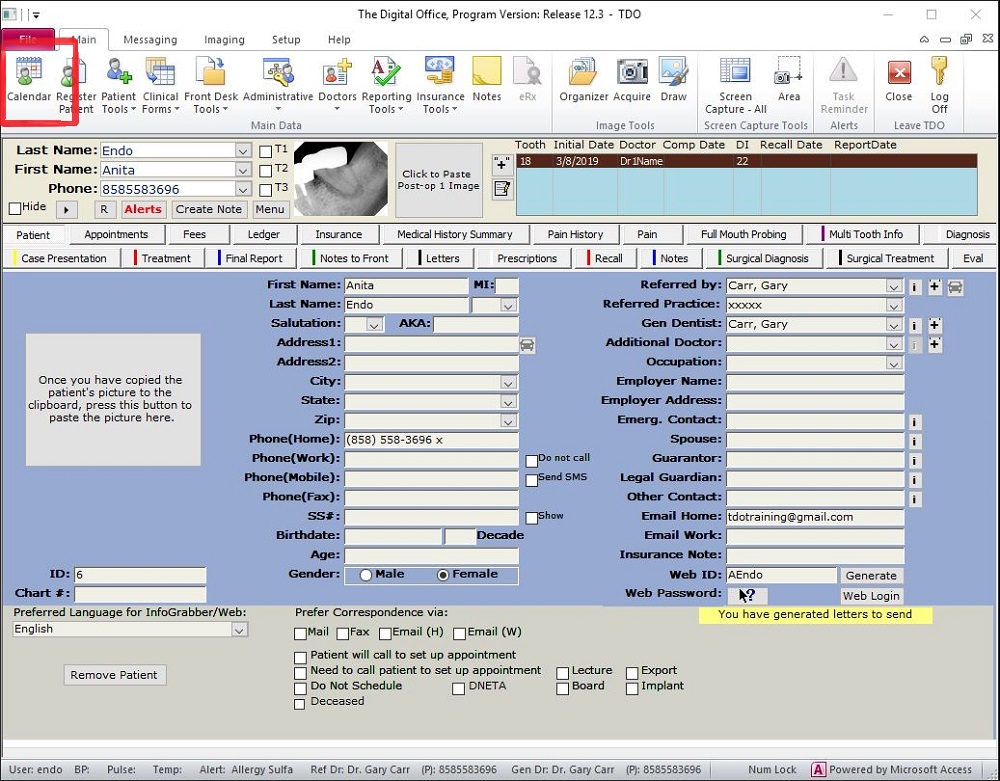This screenshot has height=781, width=1000.
Task: Select the Male gender radio button
Action: pos(366,575)
